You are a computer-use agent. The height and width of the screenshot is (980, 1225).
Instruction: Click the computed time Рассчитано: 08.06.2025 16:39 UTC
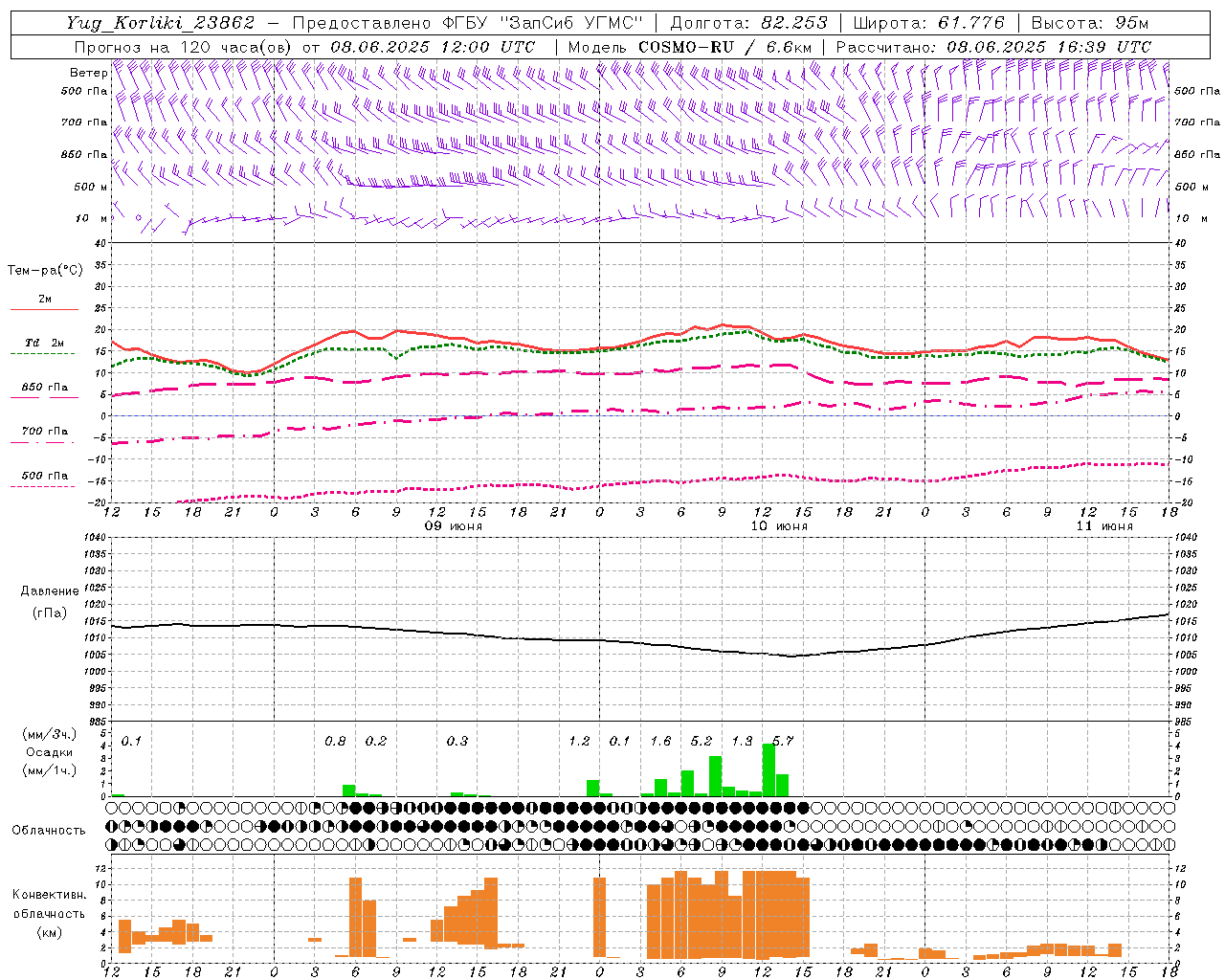[993, 47]
